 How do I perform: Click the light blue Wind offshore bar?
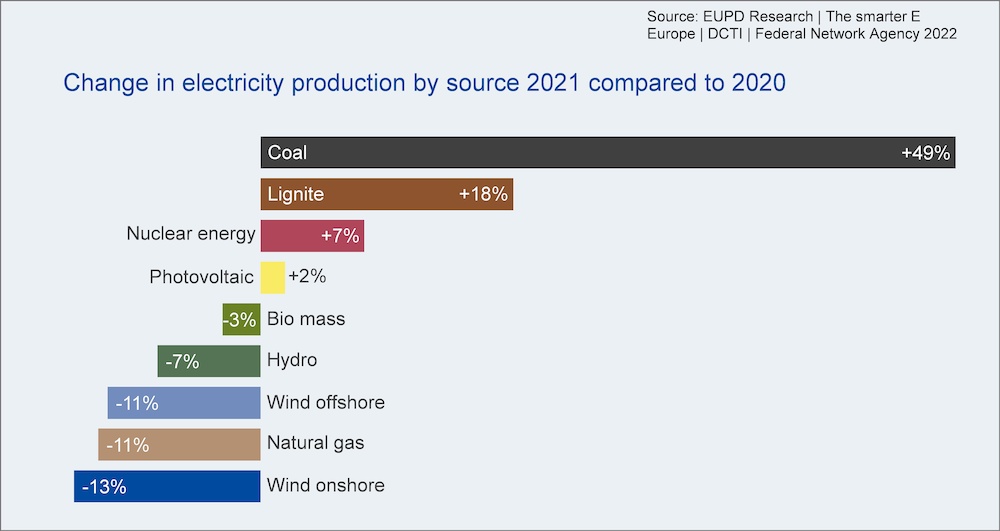coord(184,403)
